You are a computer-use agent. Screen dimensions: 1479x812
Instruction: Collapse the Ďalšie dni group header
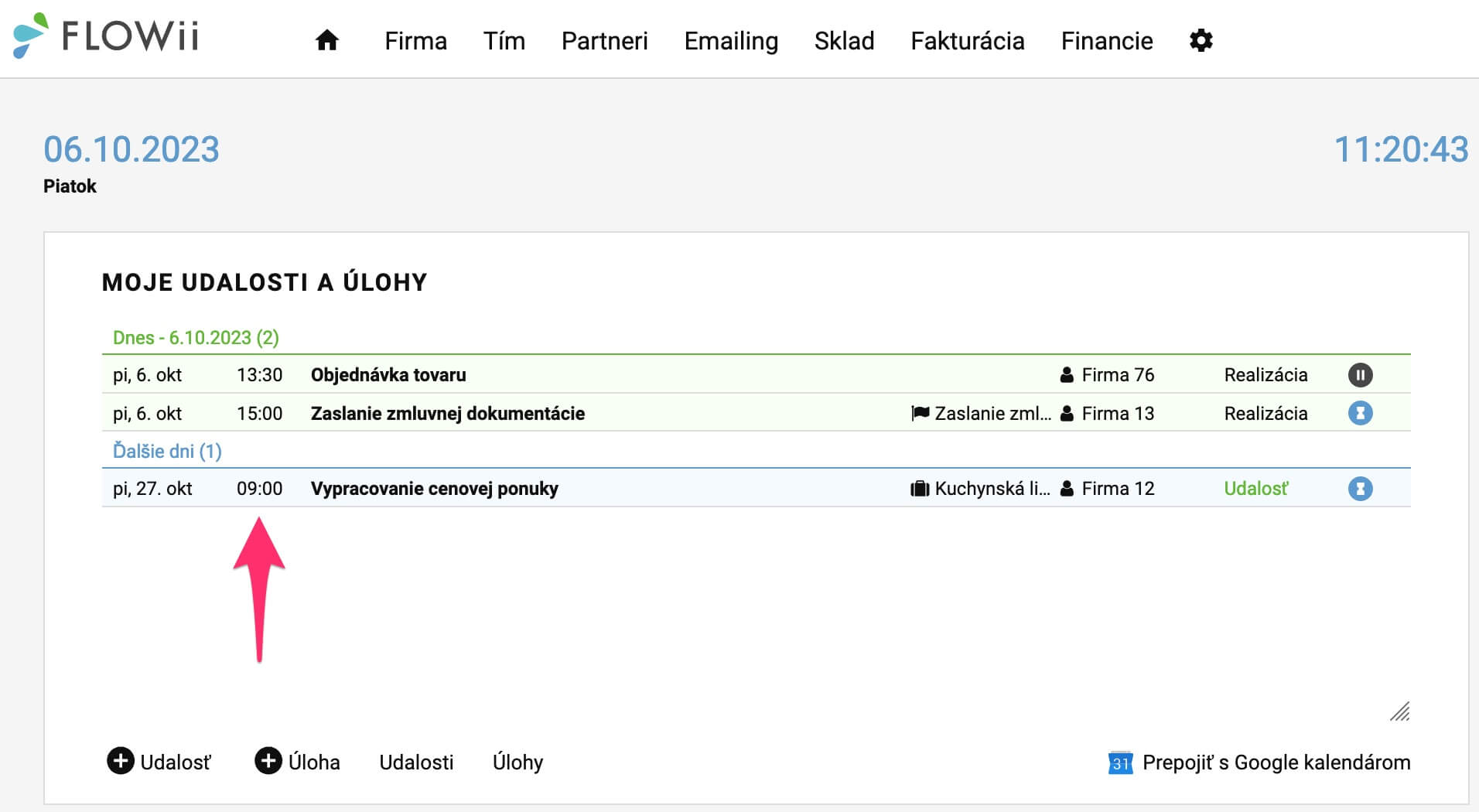tap(167, 451)
